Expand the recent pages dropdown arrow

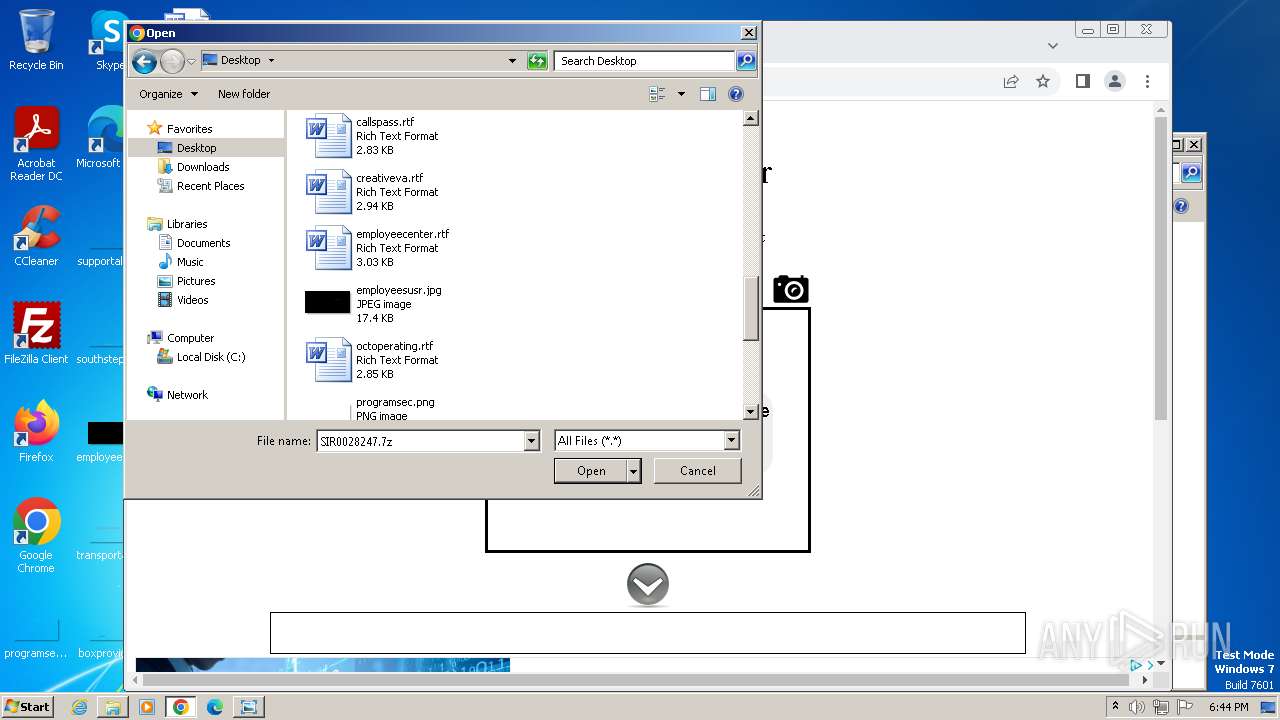click(x=192, y=61)
